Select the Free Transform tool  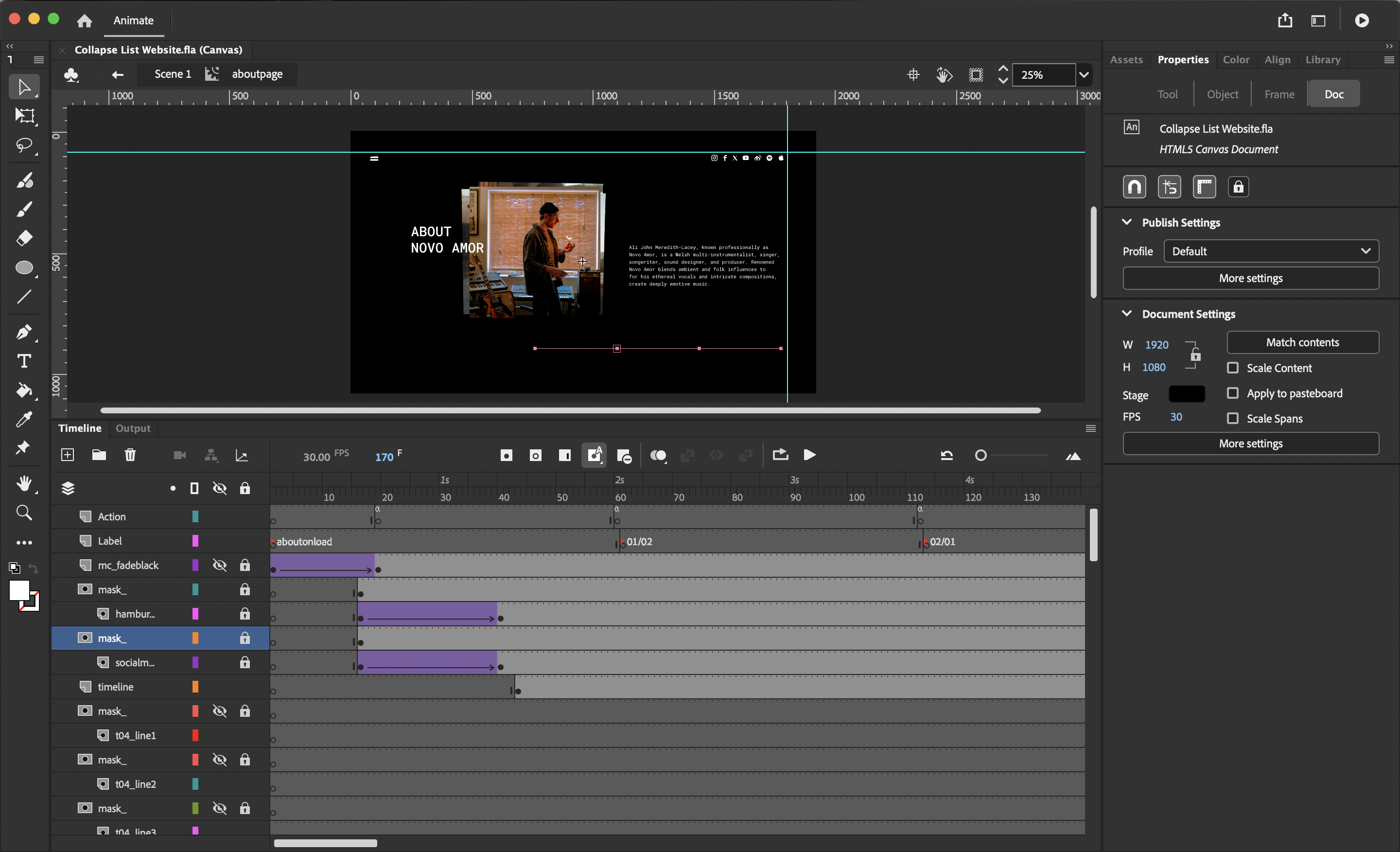coord(24,116)
